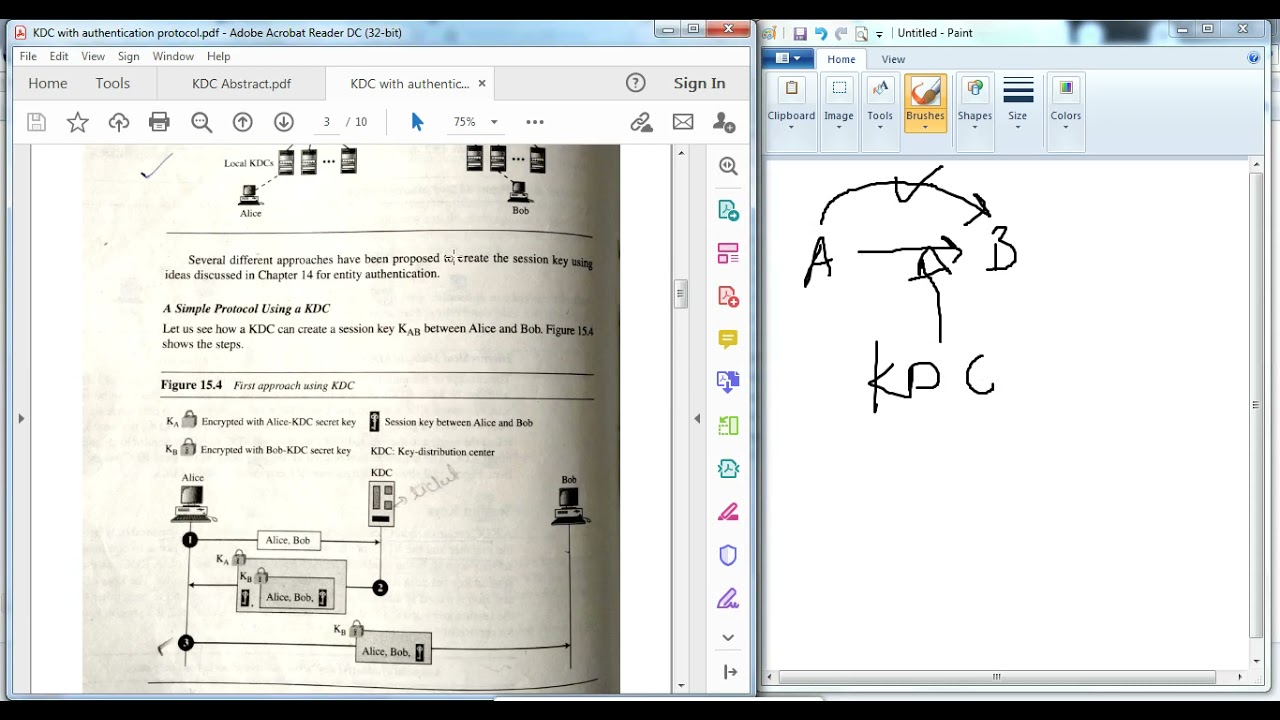Go to next page with down arrow
This screenshot has height=720, width=1280.
coord(284,122)
